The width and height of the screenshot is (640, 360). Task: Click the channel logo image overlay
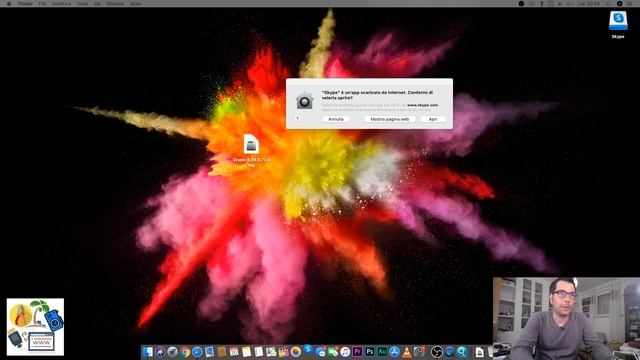[x=35, y=327]
